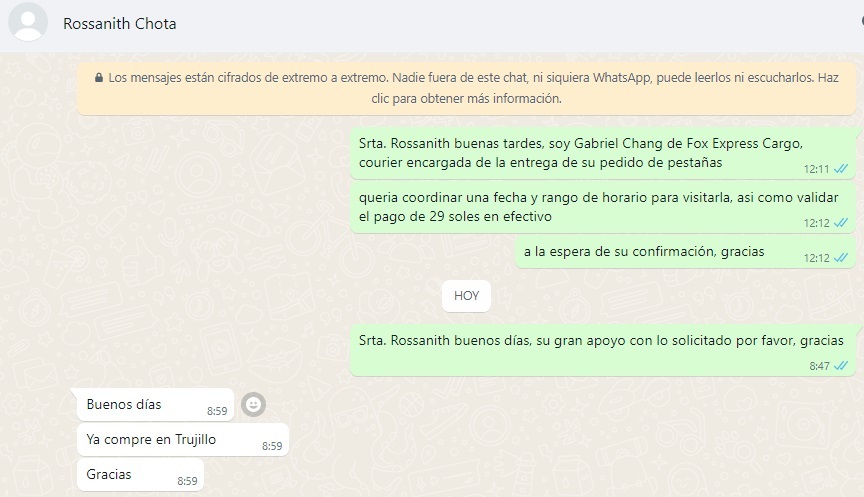Click the 8:59 timestamp on Trujillo message
Image resolution: width=864 pixels, height=497 pixels.
point(272,446)
